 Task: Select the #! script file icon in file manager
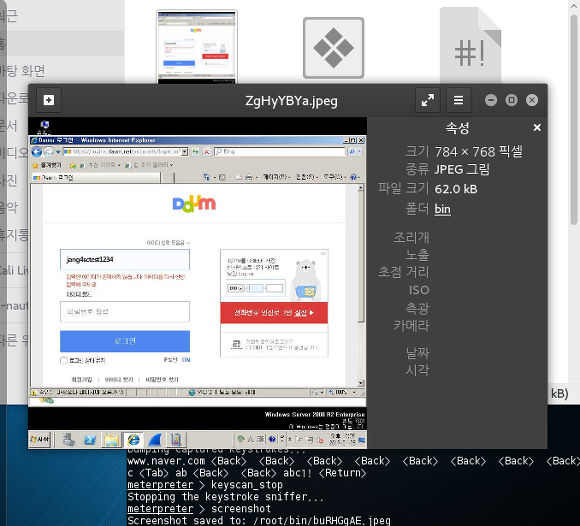coord(470,46)
